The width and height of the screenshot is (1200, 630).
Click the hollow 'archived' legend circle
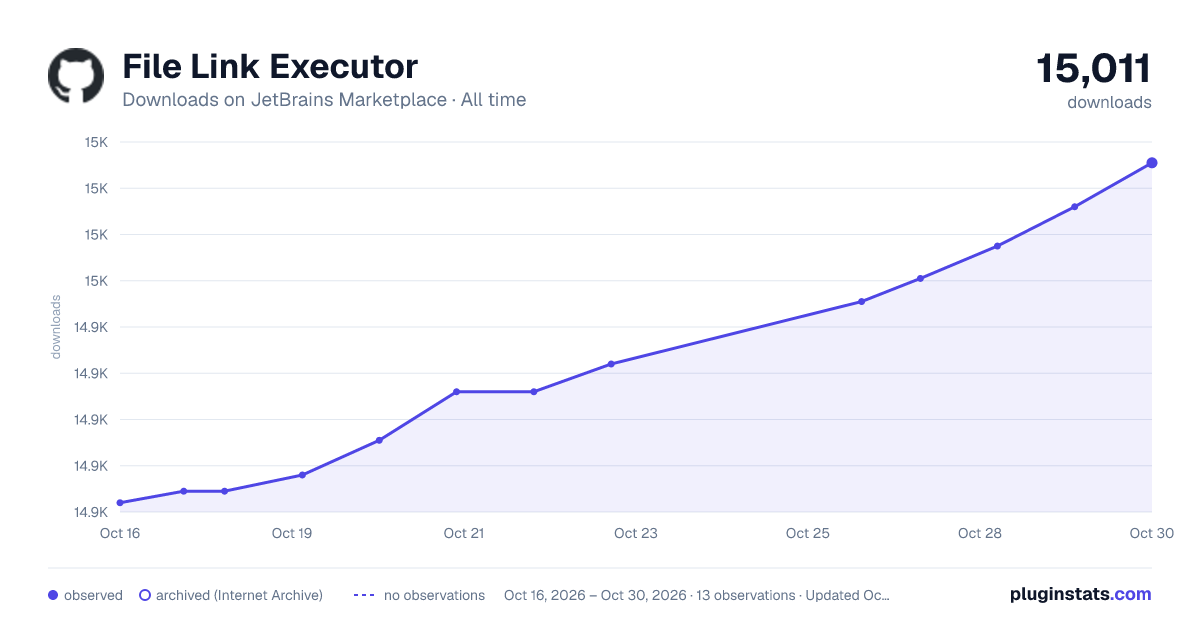click(x=145, y=595)
